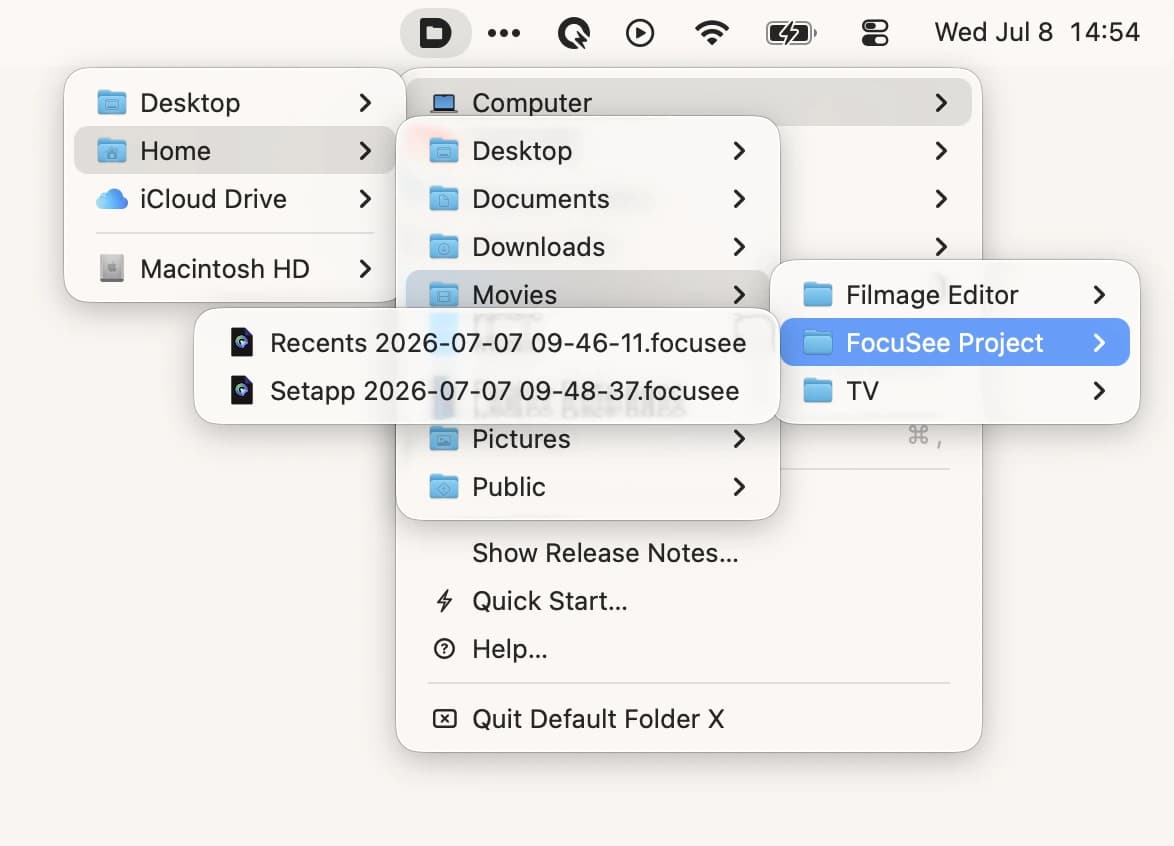1174x846 pixels.
Task: Click the Quit icon with an X
Action: point(444,719)
